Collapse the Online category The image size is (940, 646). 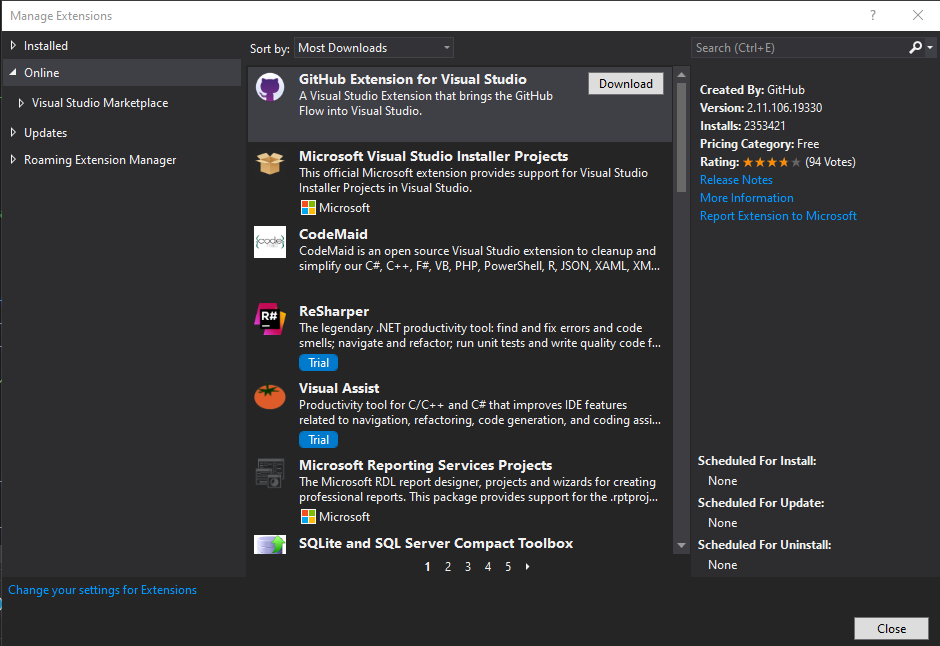(13, 73)
